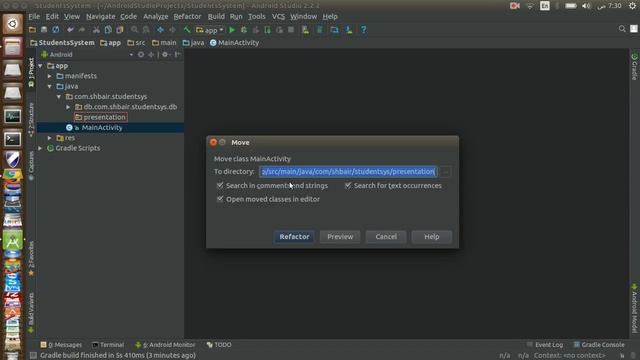Click the Undo toolbar icon
640x360 pixels.
click(x=70, y=30)
